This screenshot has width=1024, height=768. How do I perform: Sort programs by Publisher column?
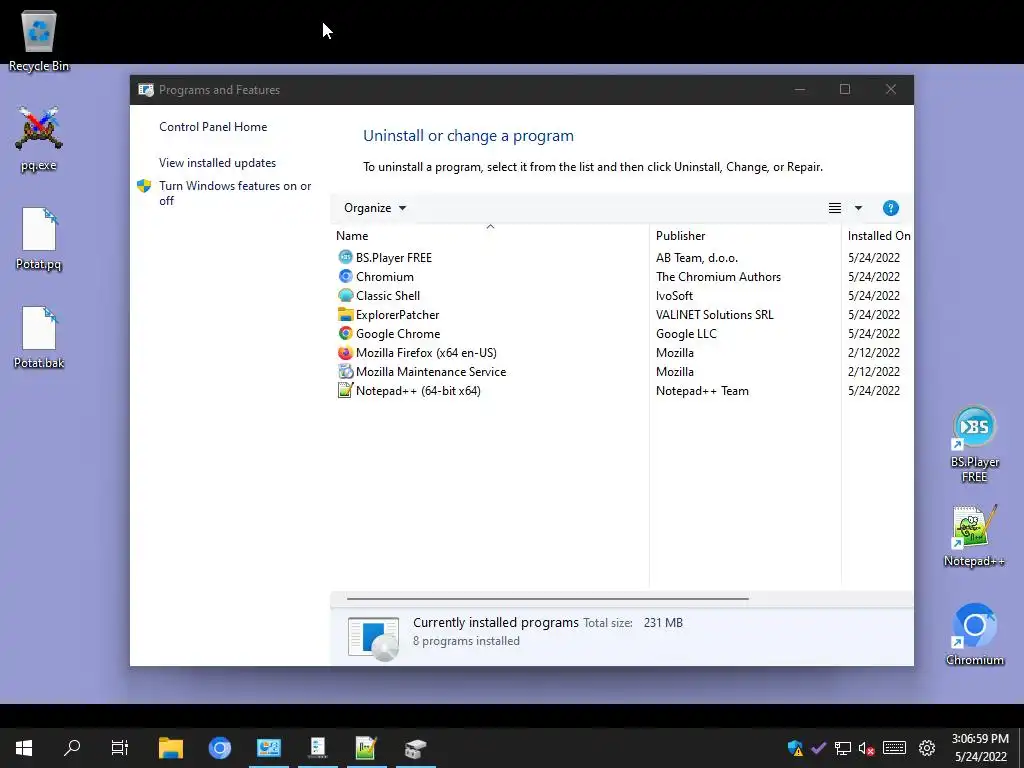point(745,235)
